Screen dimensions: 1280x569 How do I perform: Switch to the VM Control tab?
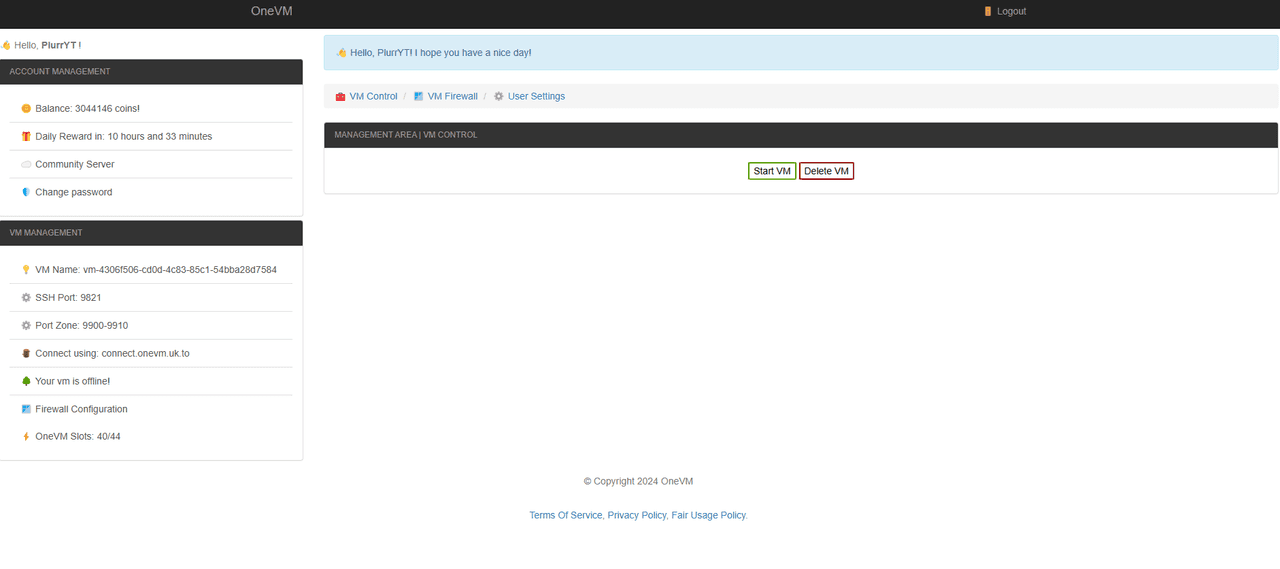coord(373,96)
